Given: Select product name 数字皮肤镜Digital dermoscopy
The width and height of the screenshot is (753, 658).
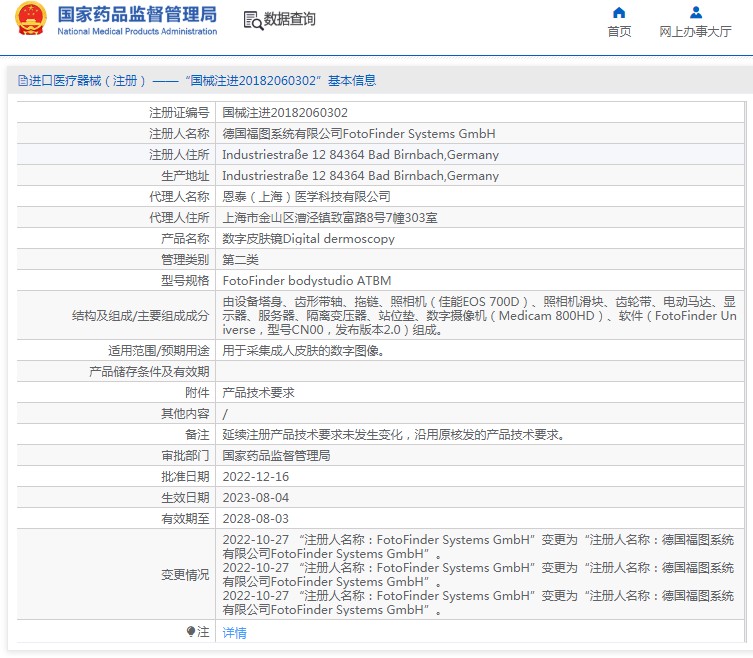Looking at the screenshot, I should tap(308, 239).
